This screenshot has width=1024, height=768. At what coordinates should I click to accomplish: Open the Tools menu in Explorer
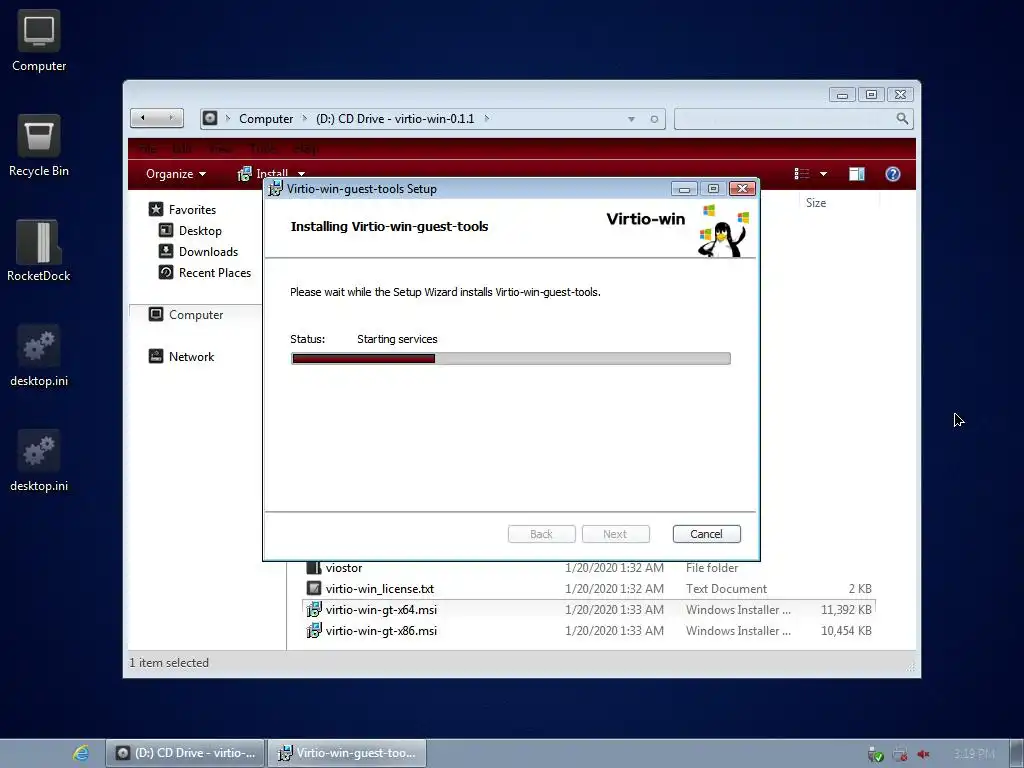point(263,149)
